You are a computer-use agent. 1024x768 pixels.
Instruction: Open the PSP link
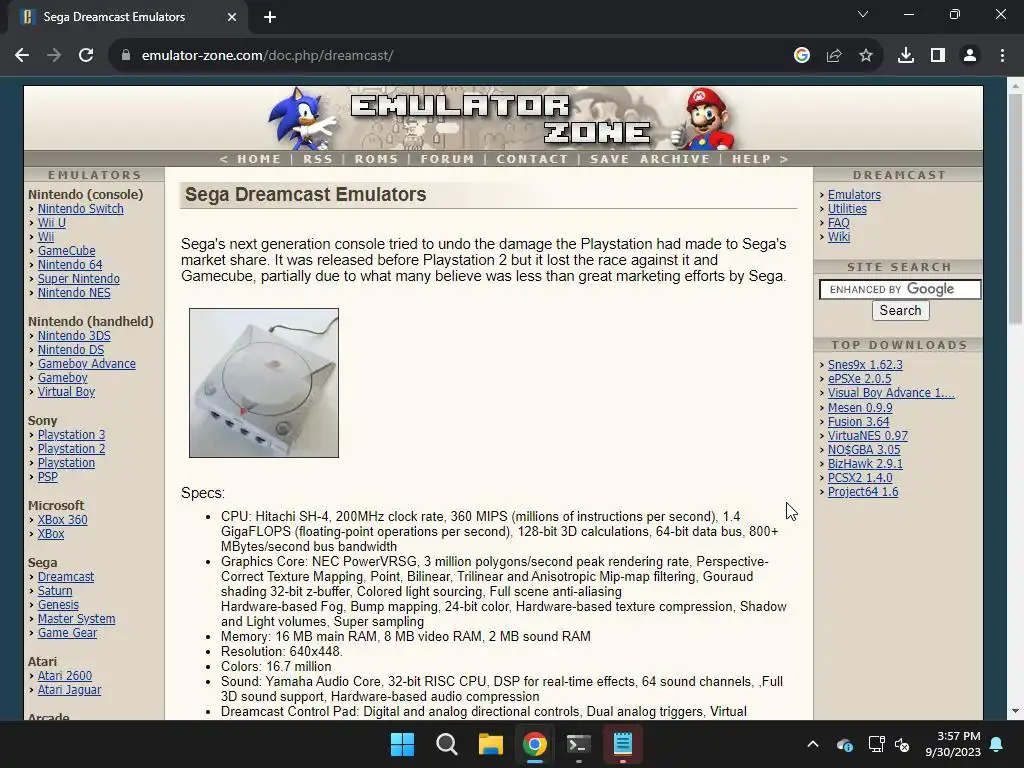(x=48, y=477)
